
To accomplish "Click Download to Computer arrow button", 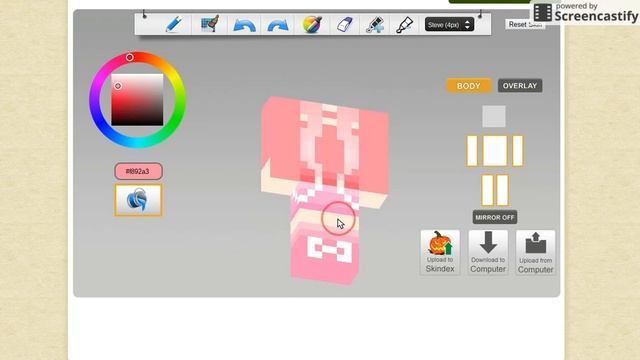I will pos(488,252).
